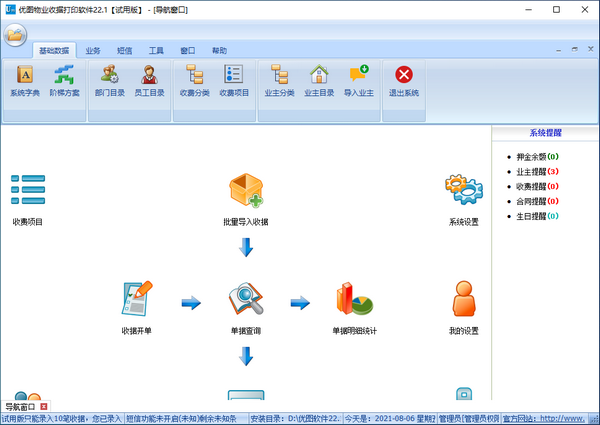600x425 pixels.
Task: Close the 导航窗口 bottom tab
Action: pyautogui.click(x=44, y=406)
